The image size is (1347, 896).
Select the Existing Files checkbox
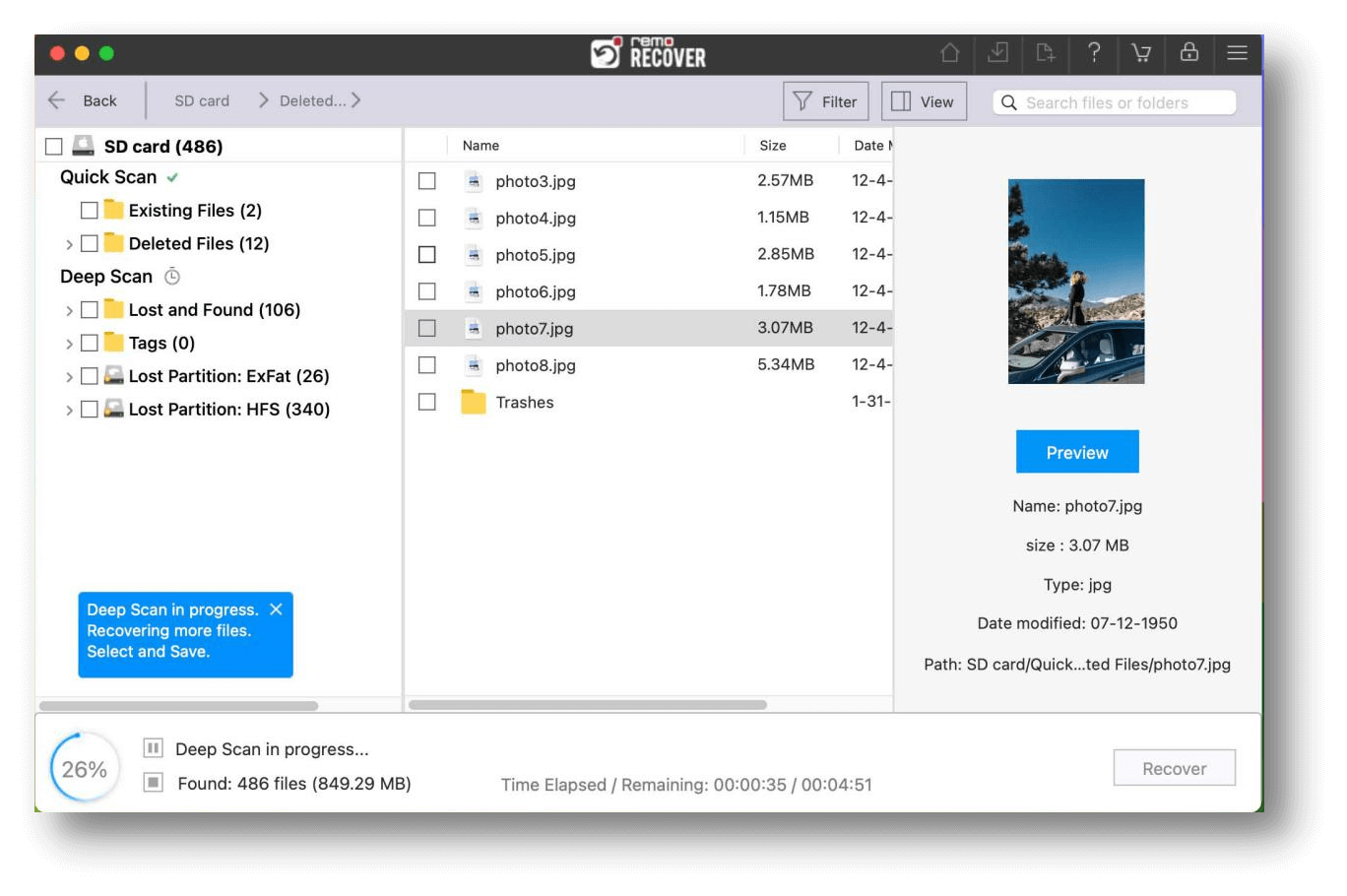90,211
